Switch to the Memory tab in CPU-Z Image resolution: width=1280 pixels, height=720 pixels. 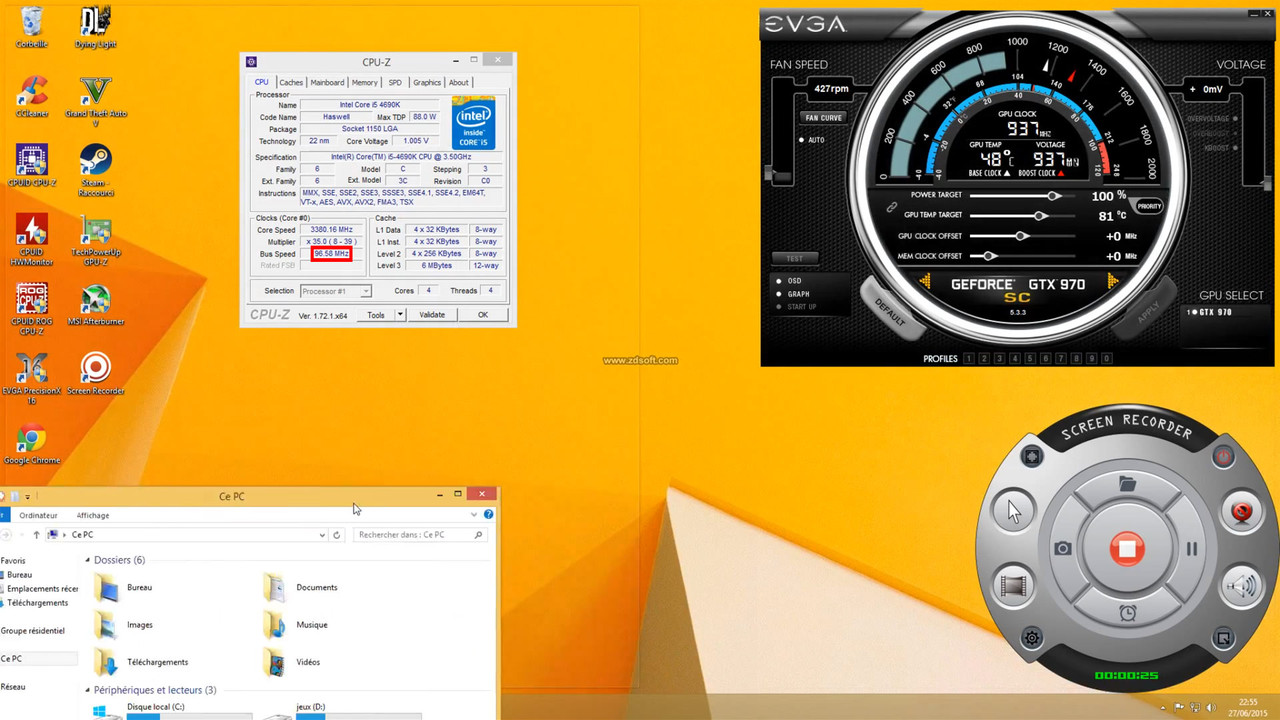tap(365, 82)
